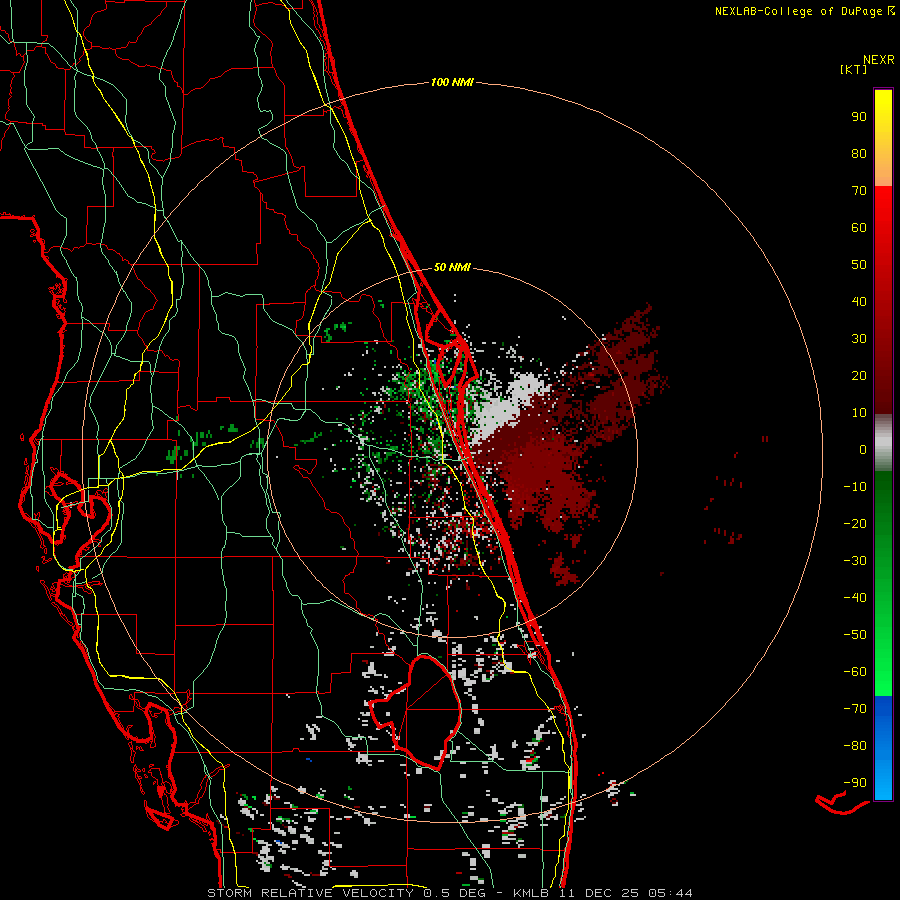Click the 0 value on velocity scale
The height and width of the screenshot is (900, 900).
click(863, 450)
